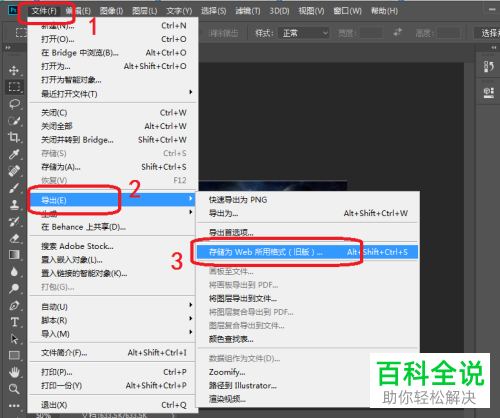Choose 文件简介(F)... menu entry

(113, 353)
